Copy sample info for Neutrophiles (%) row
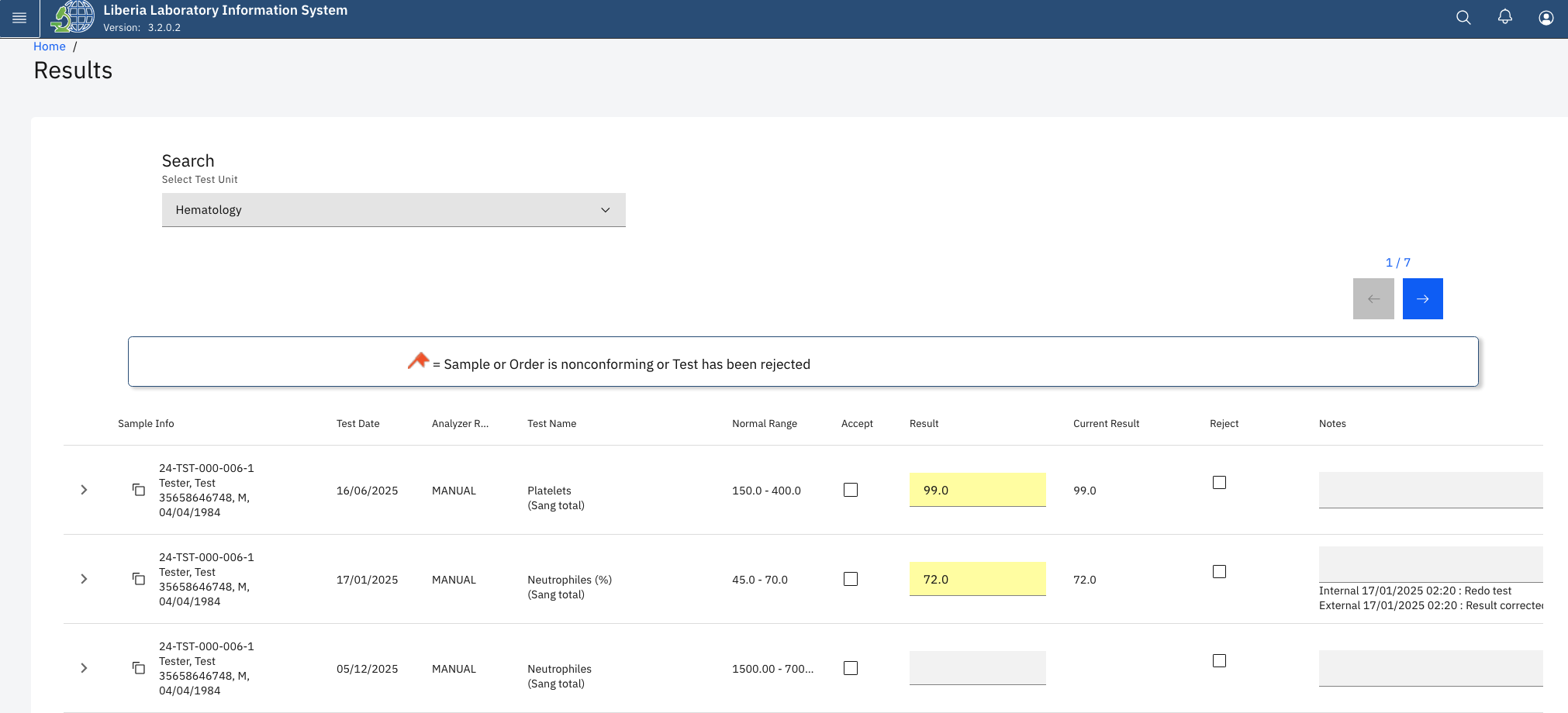 [x=139, y=579]
